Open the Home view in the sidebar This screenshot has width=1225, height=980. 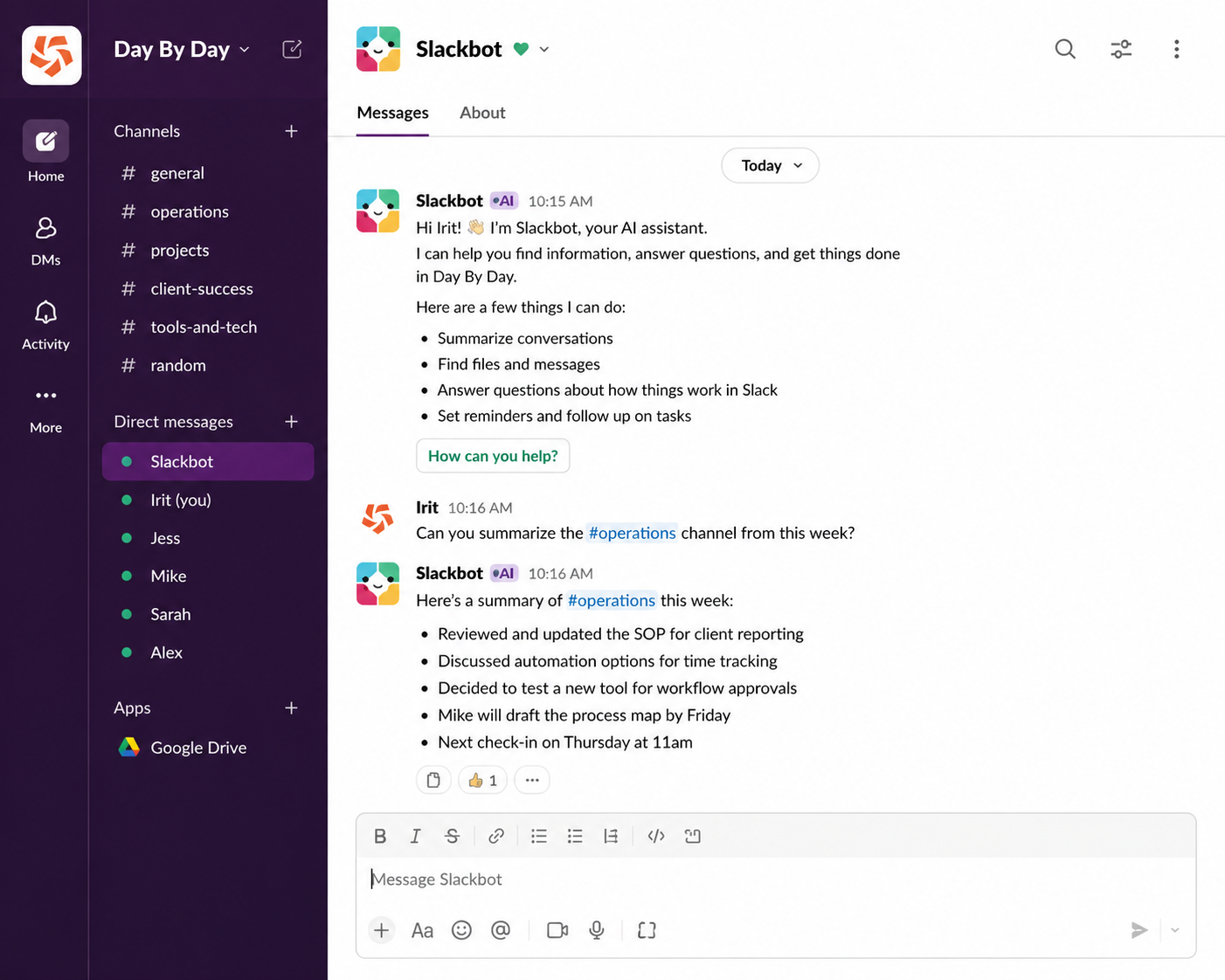tap(45, 151)
